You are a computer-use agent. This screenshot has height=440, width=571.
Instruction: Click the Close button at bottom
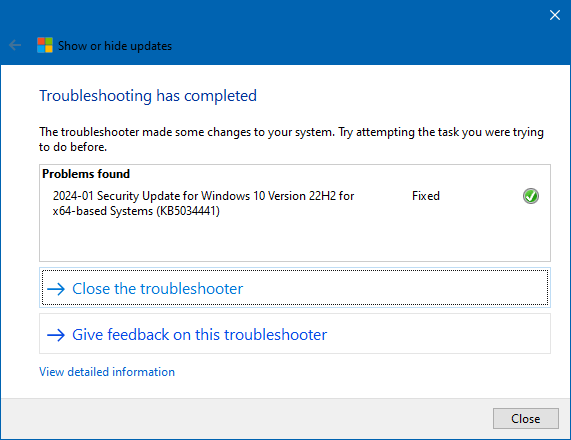pos(525,419)
